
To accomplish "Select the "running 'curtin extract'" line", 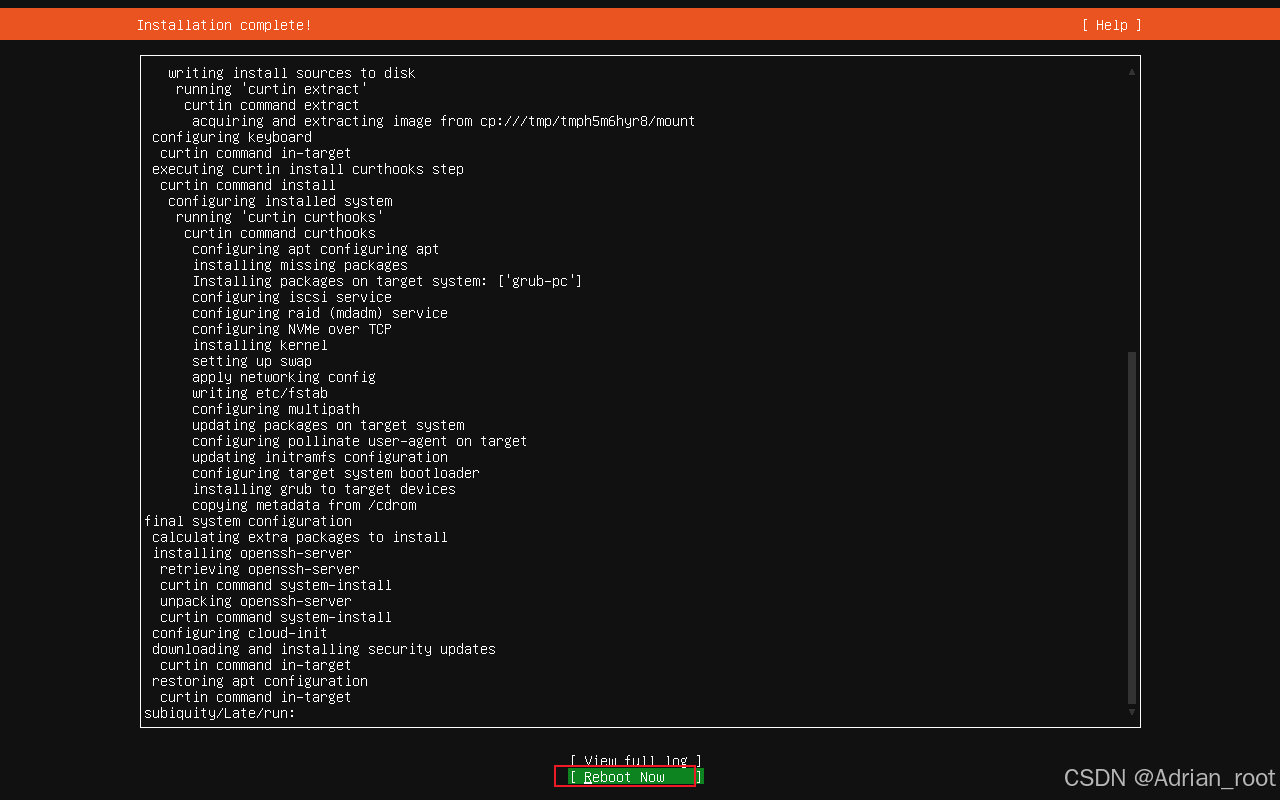I will tap(272, 89).
